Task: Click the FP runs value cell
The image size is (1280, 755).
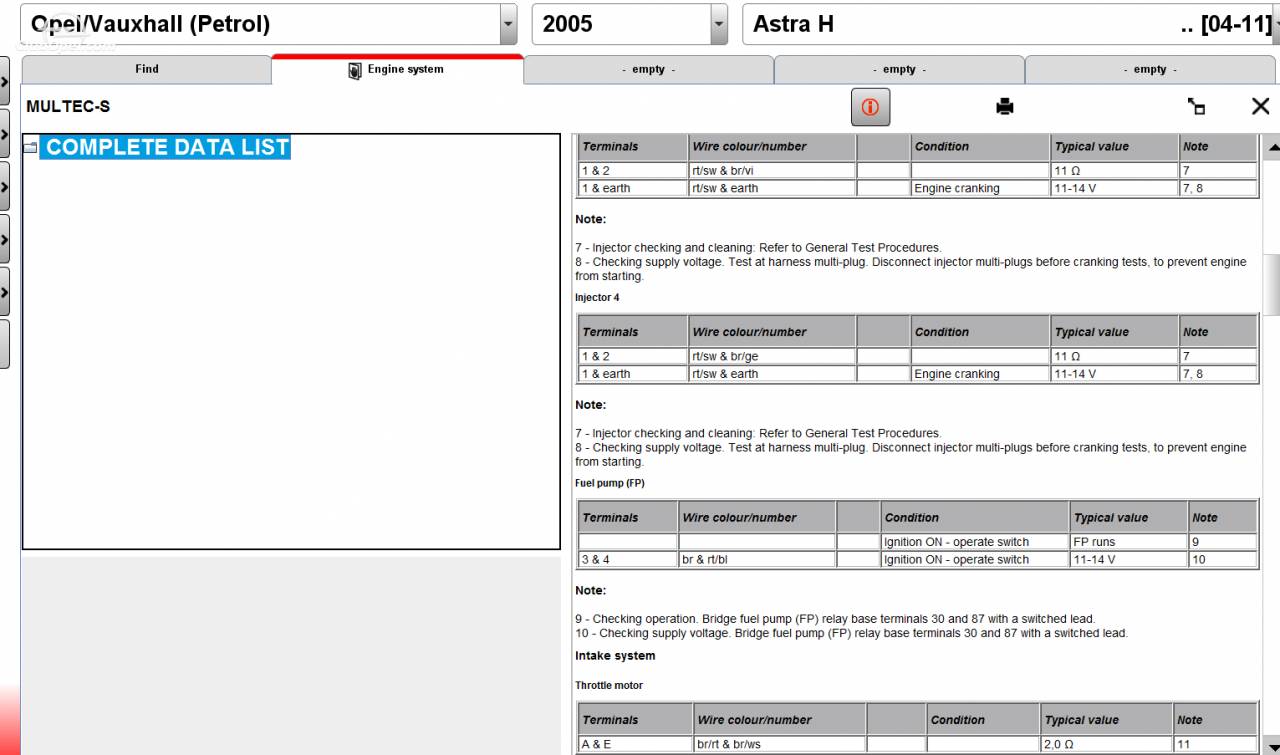Action: [x=1128, y=542]
